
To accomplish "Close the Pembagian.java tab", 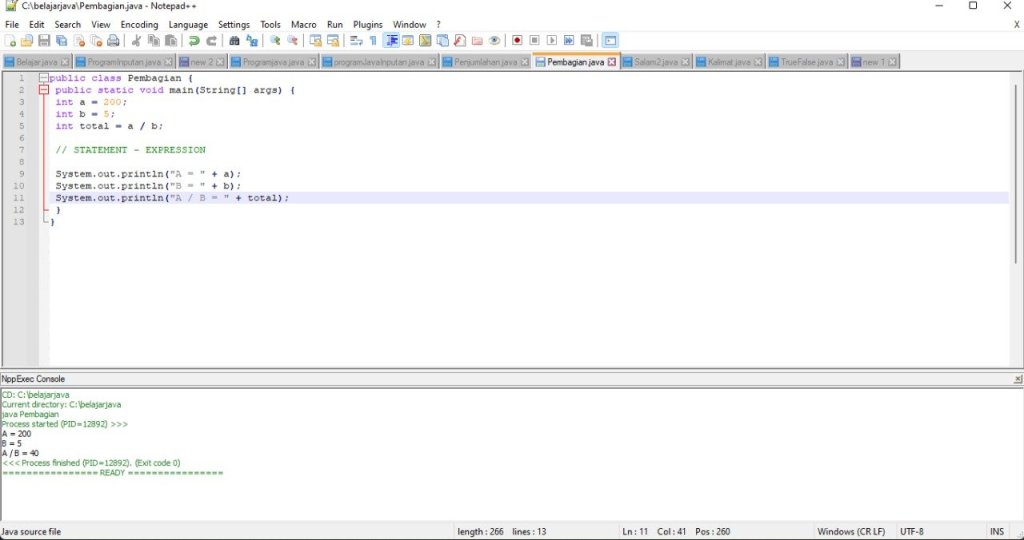I will tap(612, 62).
